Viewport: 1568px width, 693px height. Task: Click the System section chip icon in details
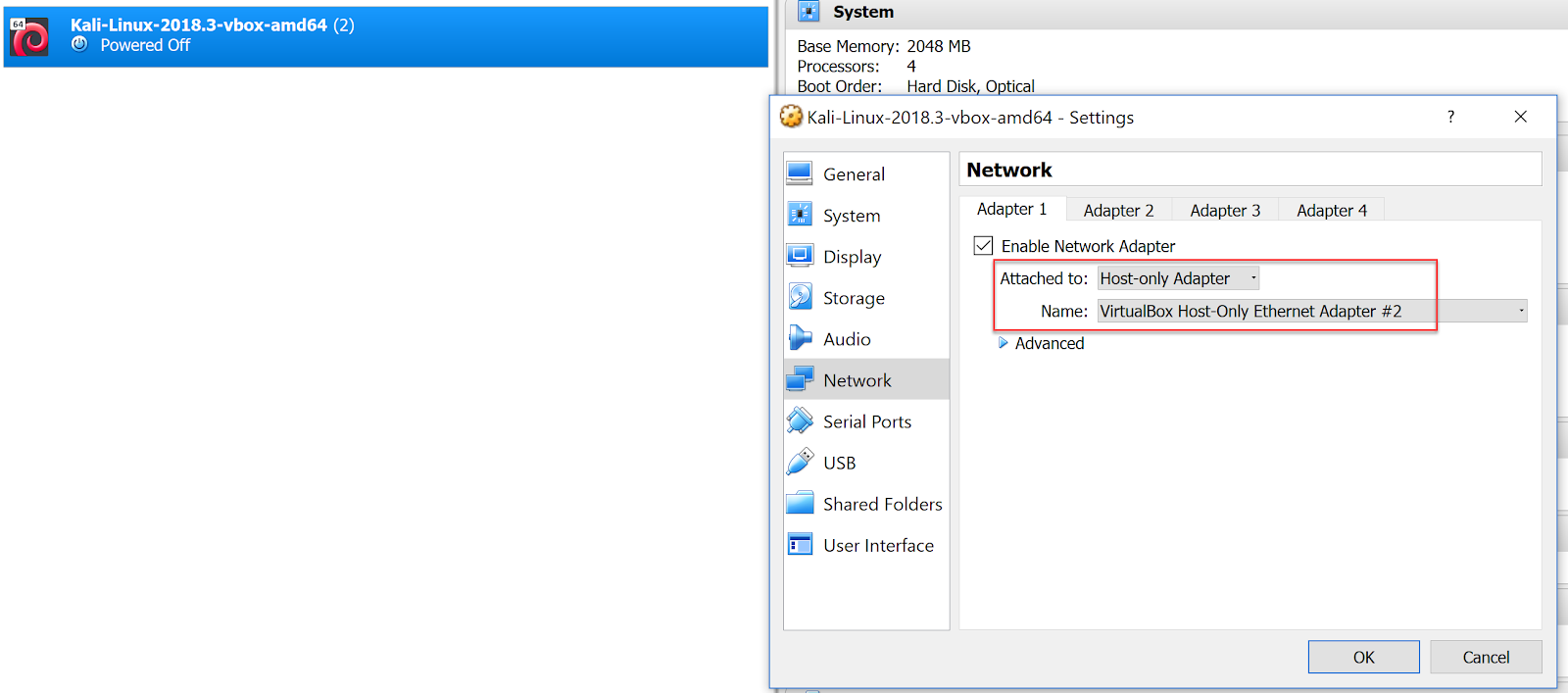click(808, 11)
